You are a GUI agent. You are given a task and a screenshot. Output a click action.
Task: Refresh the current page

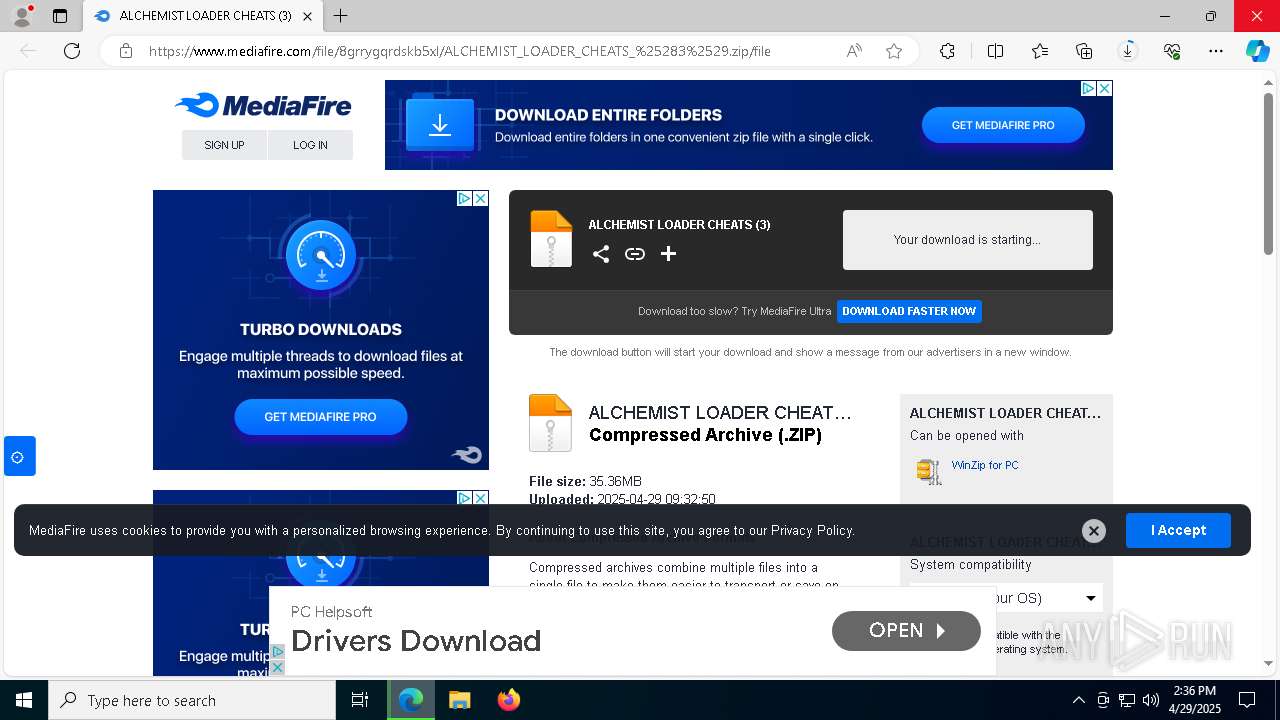pyautogui.click(x=72, y=51)
